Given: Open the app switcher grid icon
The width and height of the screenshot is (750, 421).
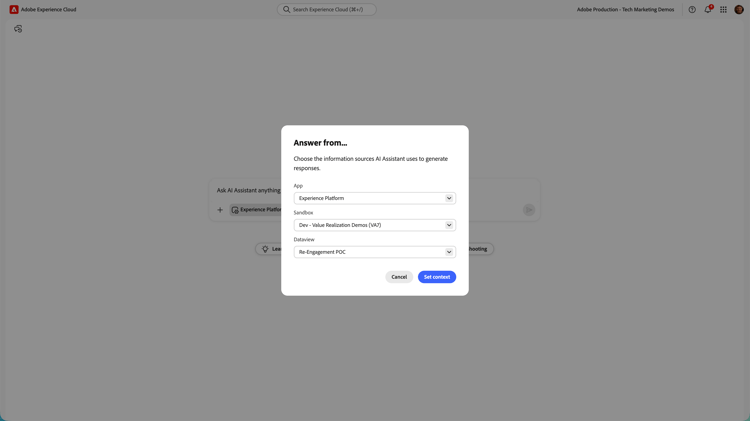Looking at the screenshot, I should click(x=723, y=10).
